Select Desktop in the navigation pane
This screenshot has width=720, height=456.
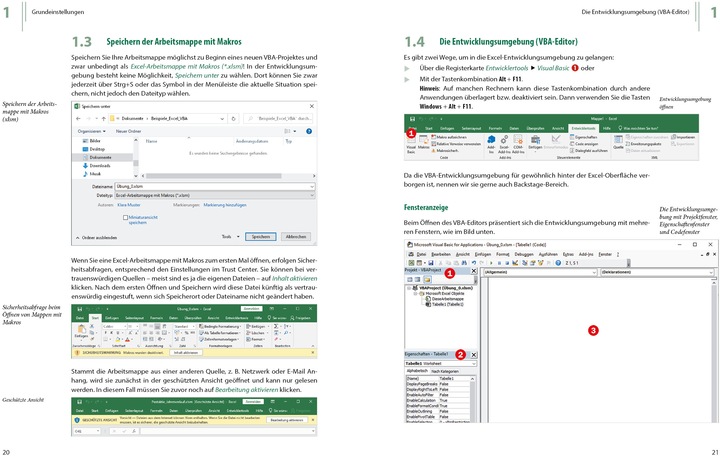[94, 149]
